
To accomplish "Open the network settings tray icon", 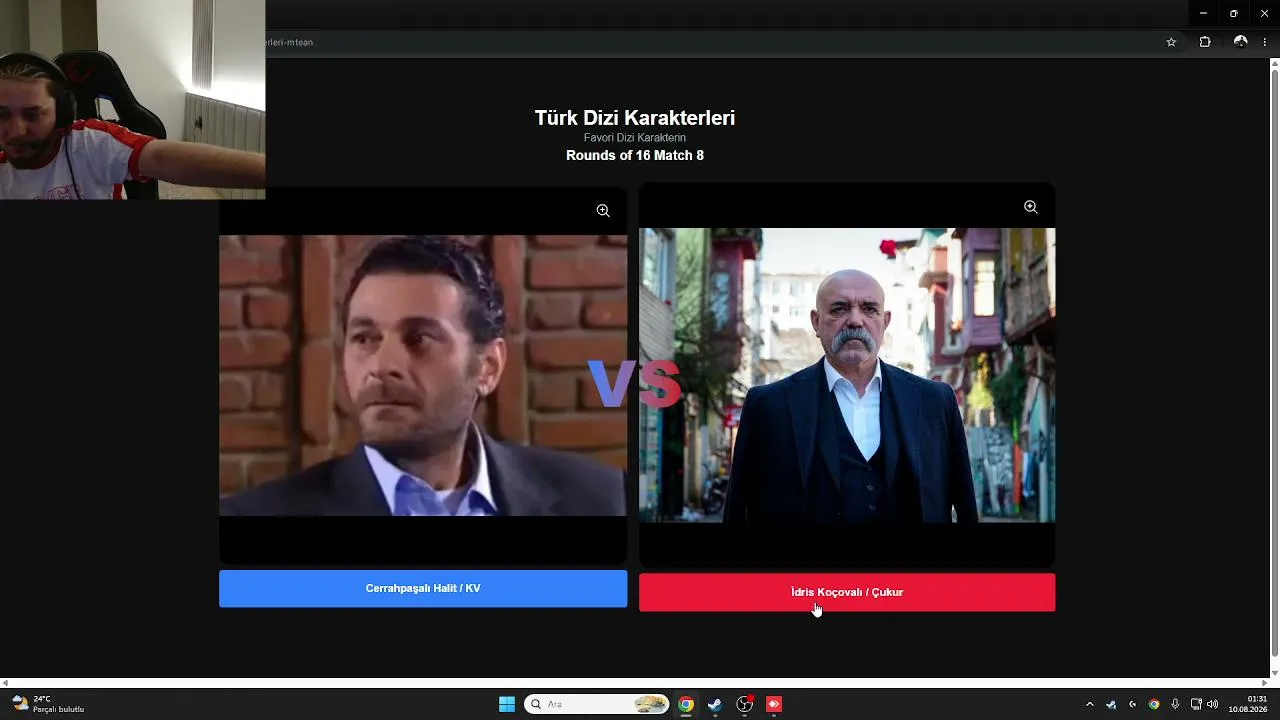I will 1196,704.
